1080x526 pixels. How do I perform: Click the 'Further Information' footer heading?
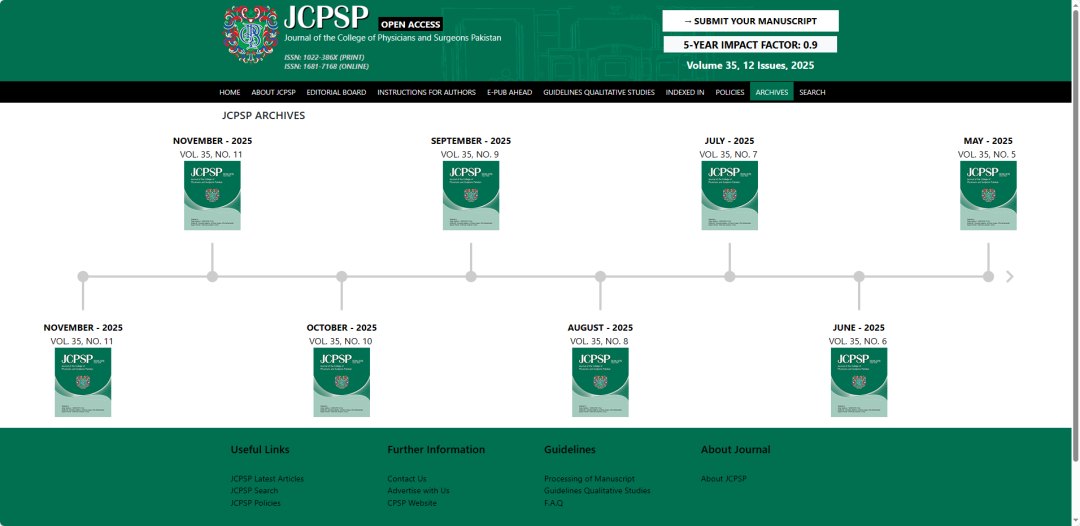(436, 450)
